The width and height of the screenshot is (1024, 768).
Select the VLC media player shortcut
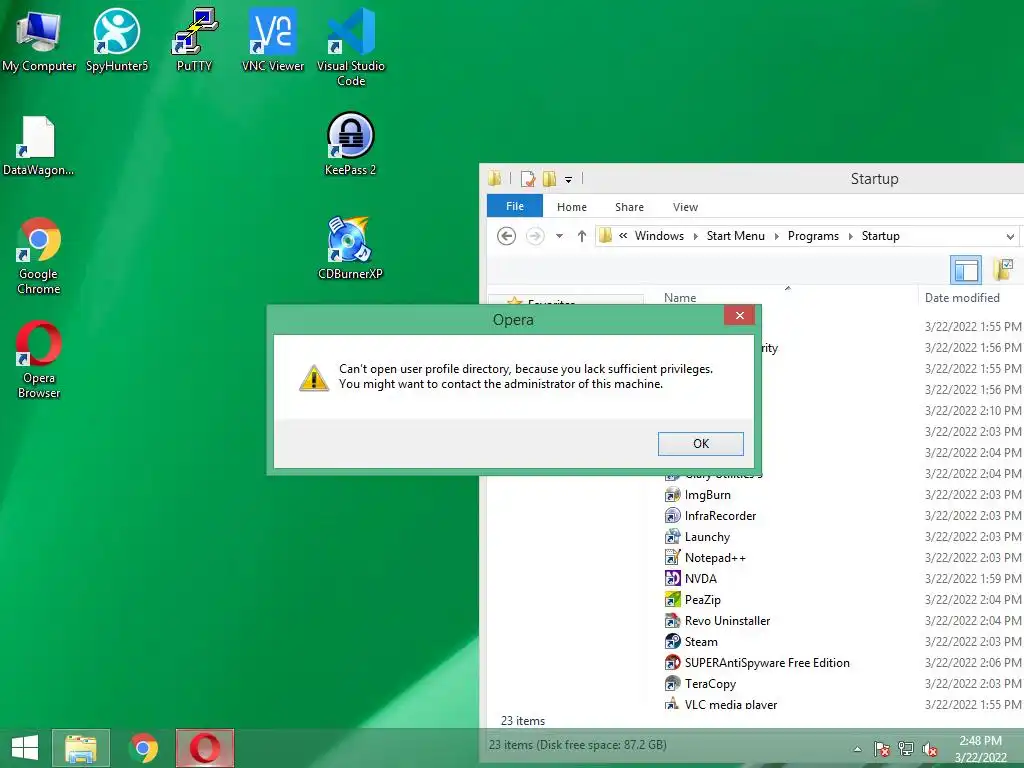721,703
